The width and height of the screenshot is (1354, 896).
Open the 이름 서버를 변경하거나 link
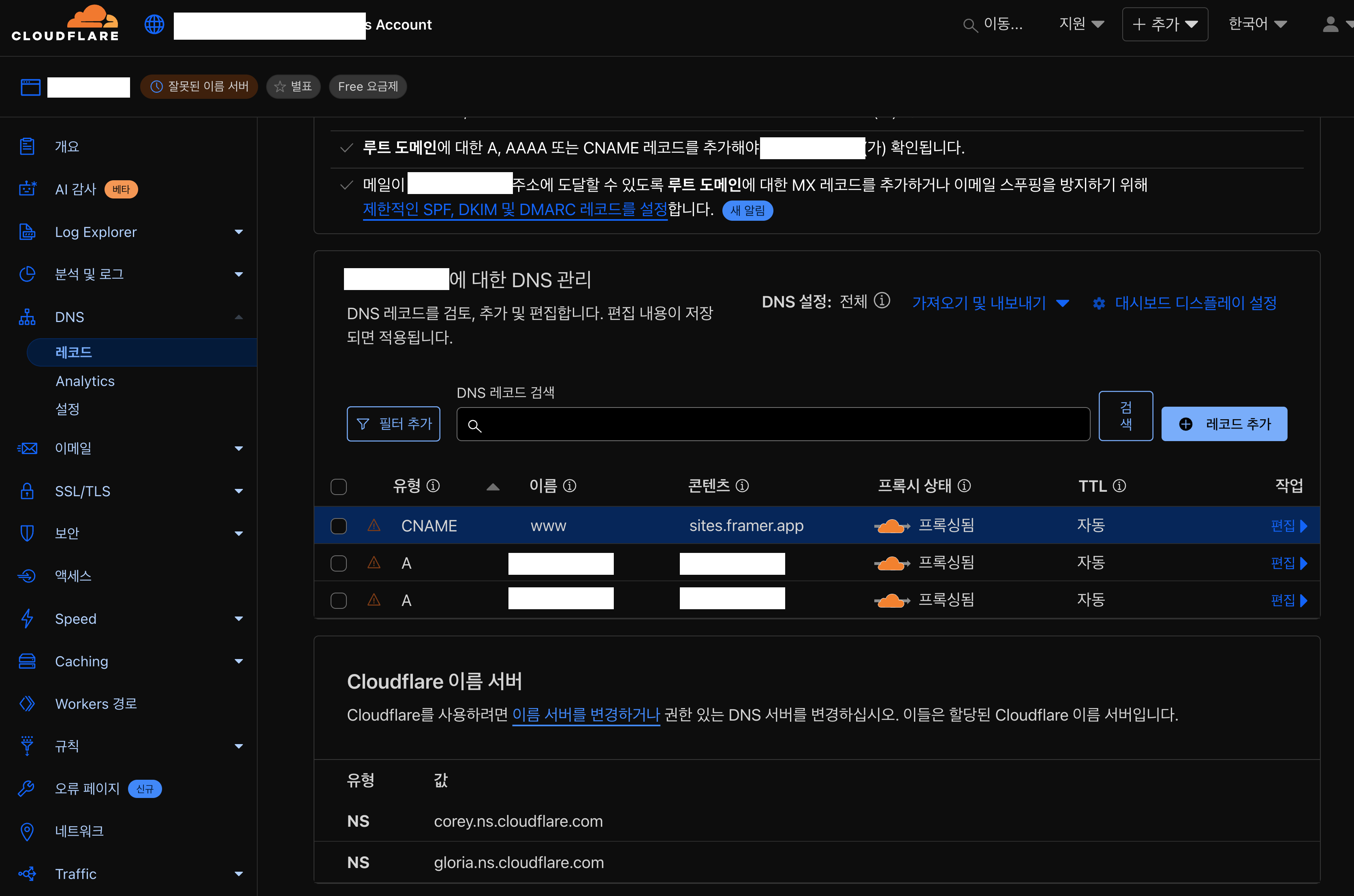(x=586, y=715)
